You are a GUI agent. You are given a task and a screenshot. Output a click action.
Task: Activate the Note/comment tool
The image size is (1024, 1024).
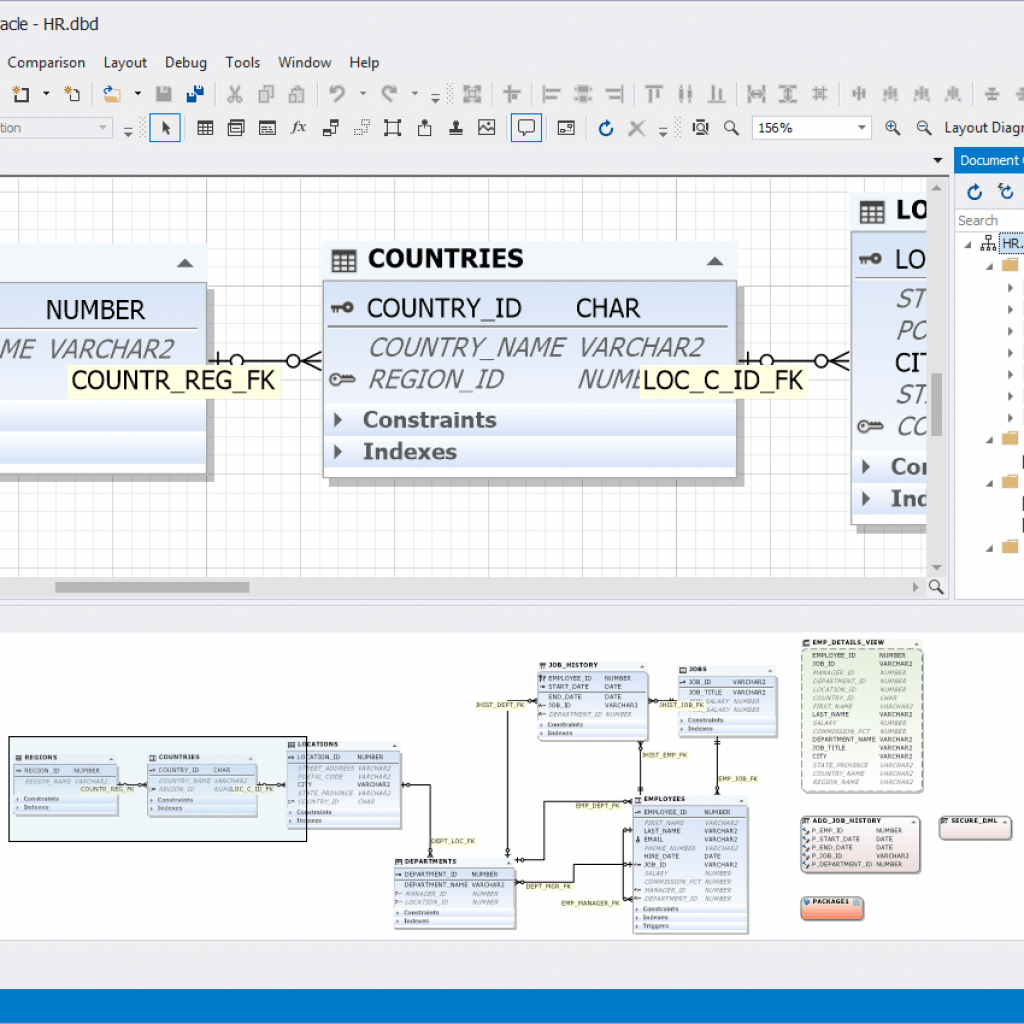526,128
